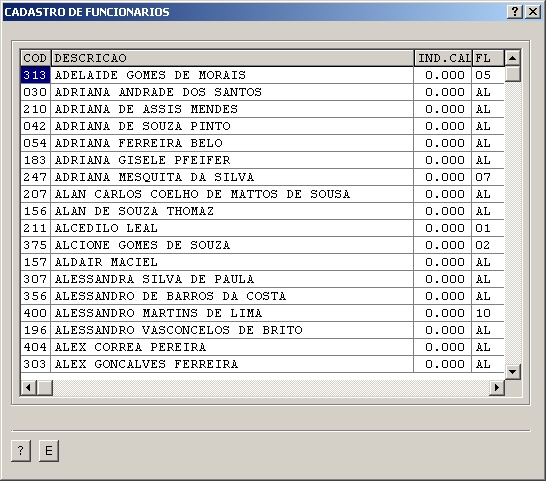Click the vertical scrollbar up arrow

pos(512,58)
